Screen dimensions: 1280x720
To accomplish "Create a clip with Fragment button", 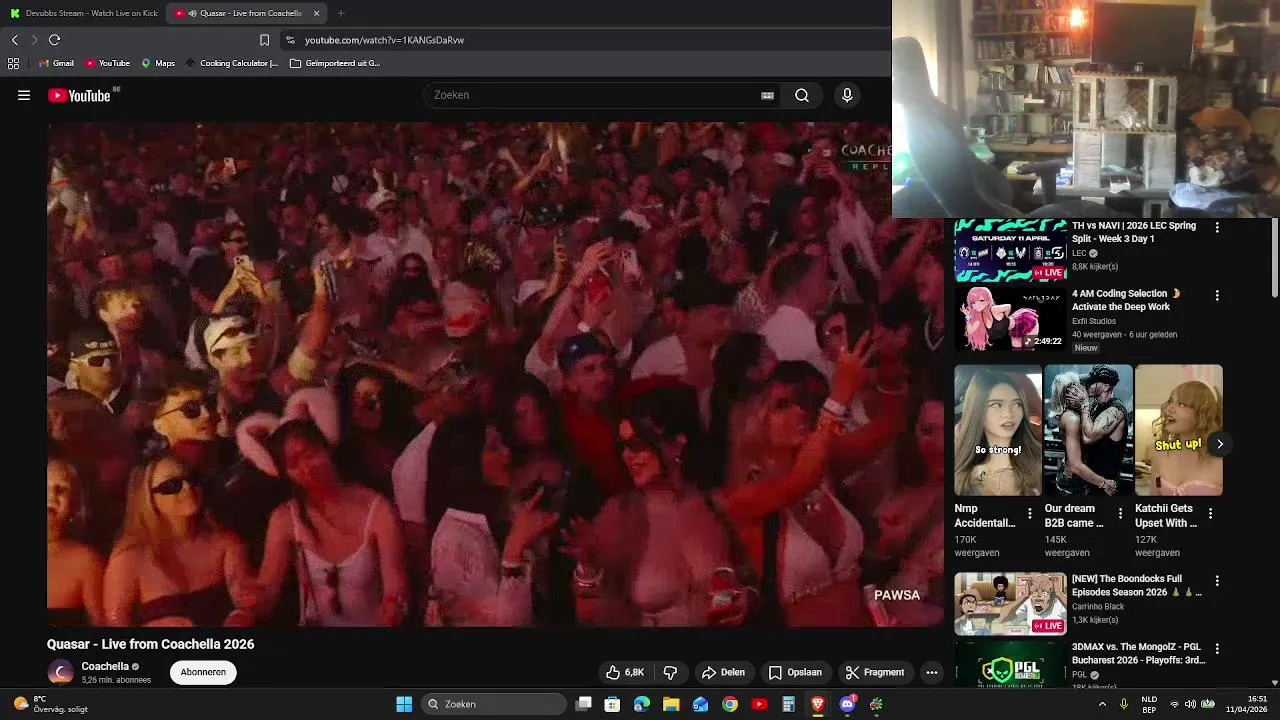I will pyautogui.click(x=874, y=672).
